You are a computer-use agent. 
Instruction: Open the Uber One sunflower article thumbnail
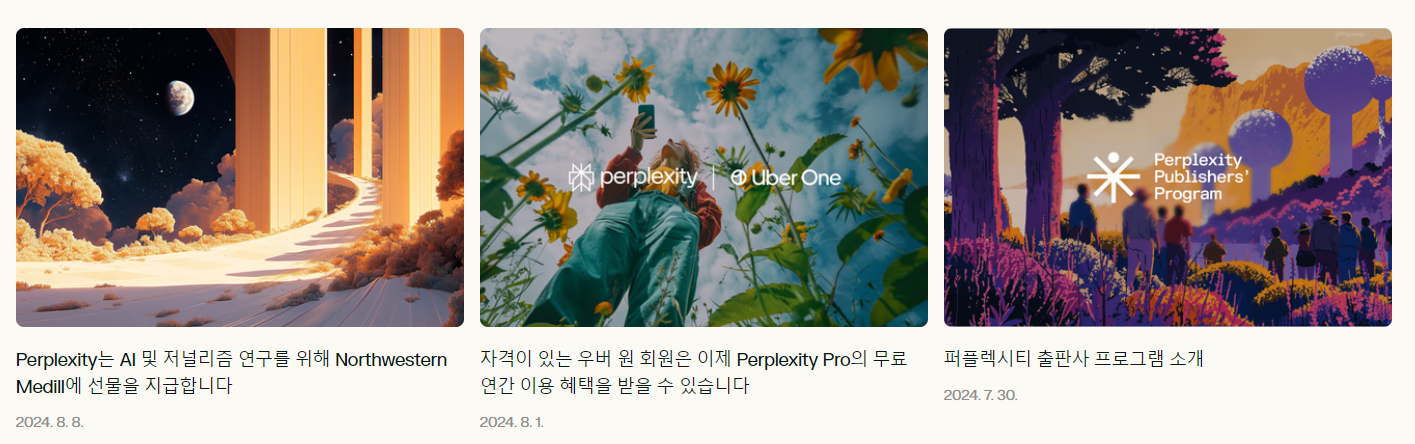[704, 177]
